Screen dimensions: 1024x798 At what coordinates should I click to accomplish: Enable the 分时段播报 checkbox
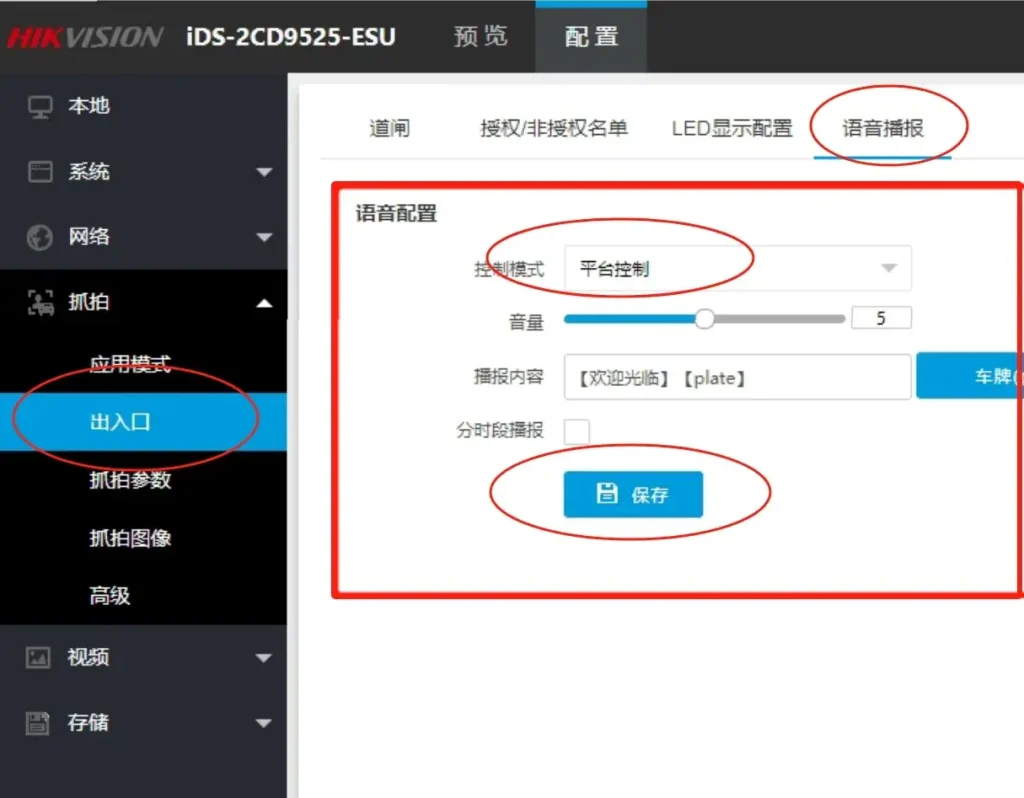coord(578,431)
